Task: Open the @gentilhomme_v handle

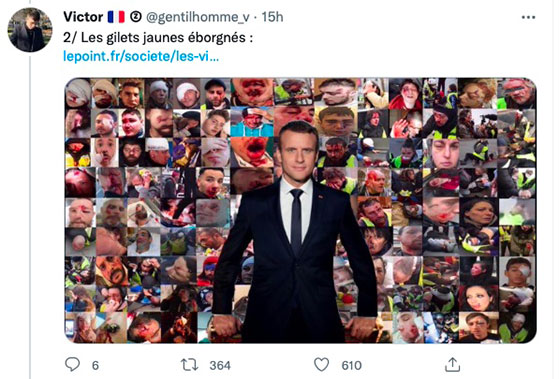Action: 198,17
